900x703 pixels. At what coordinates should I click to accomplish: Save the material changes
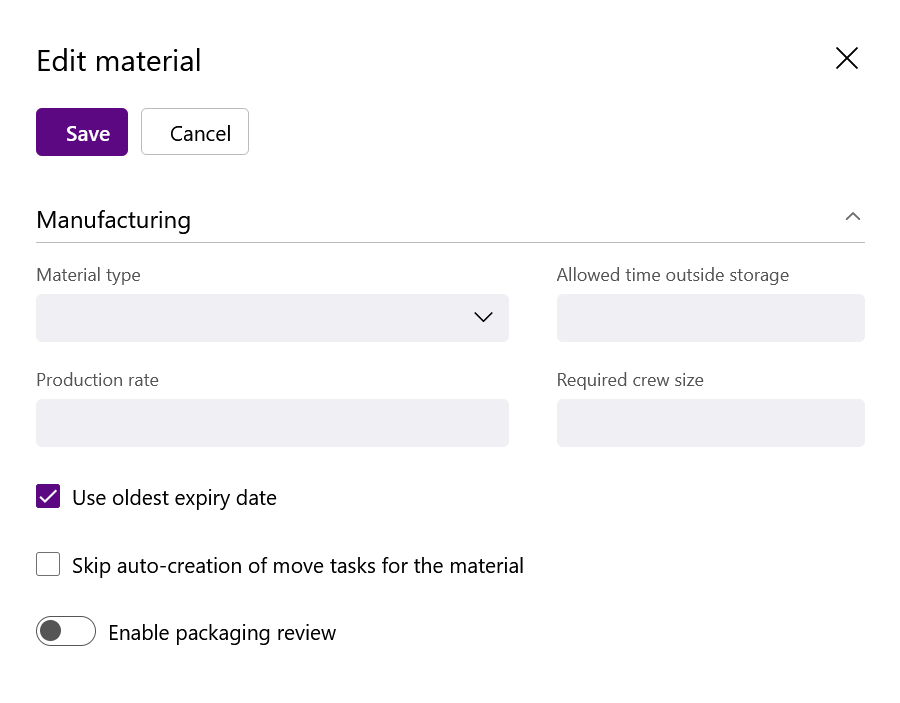[82, 132]
